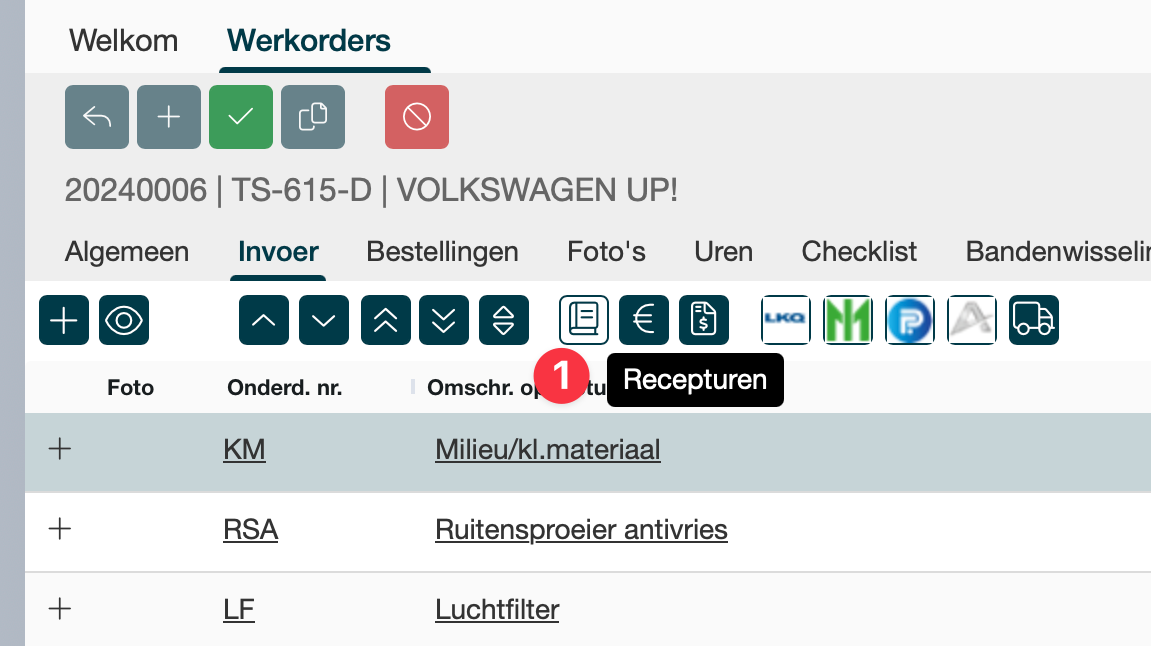Click the green checkmark save button
The width and height of the screenshot is (1151, 646).
(x=241, y=117)
